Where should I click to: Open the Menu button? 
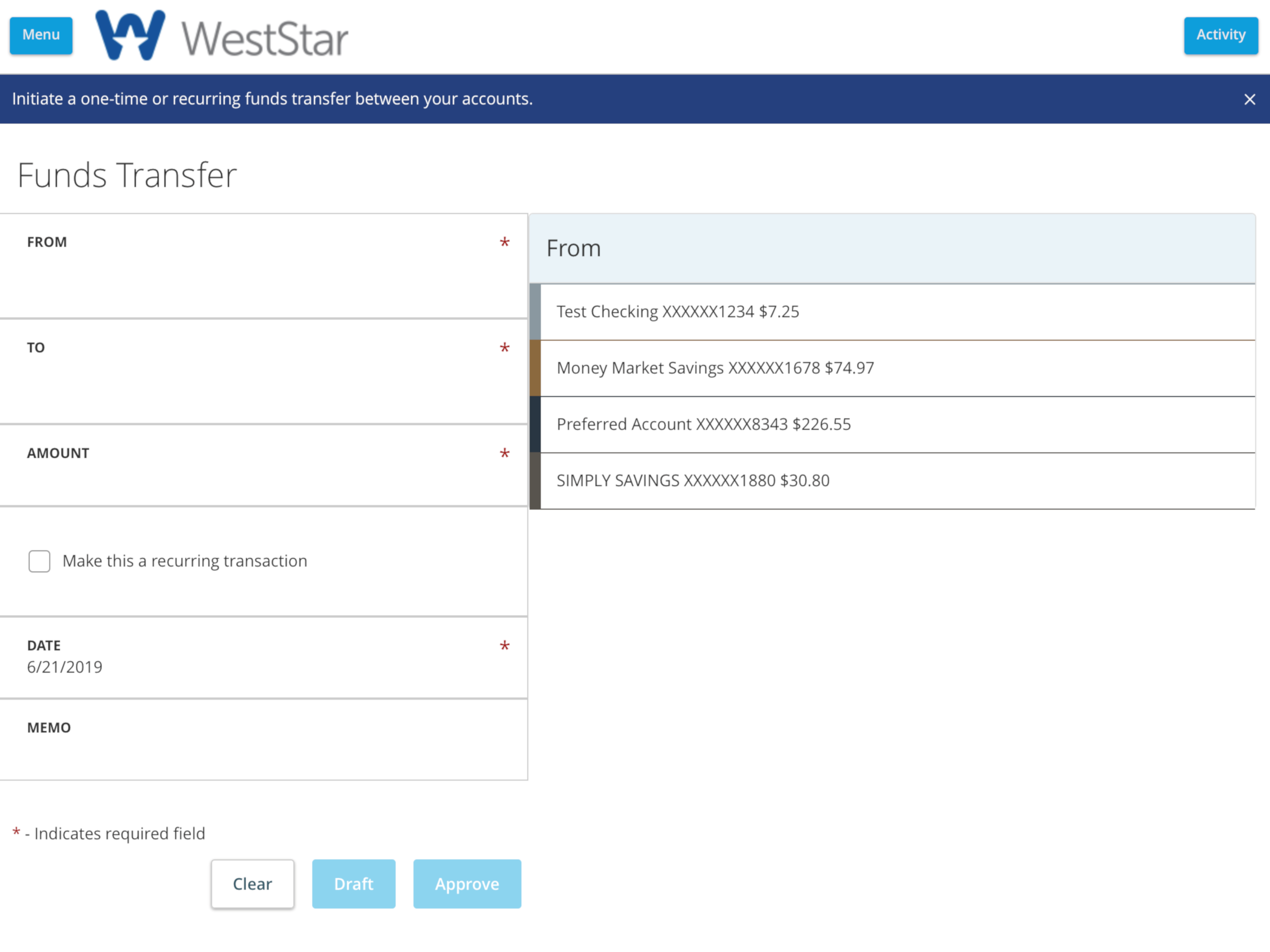(x=41, y=35)
